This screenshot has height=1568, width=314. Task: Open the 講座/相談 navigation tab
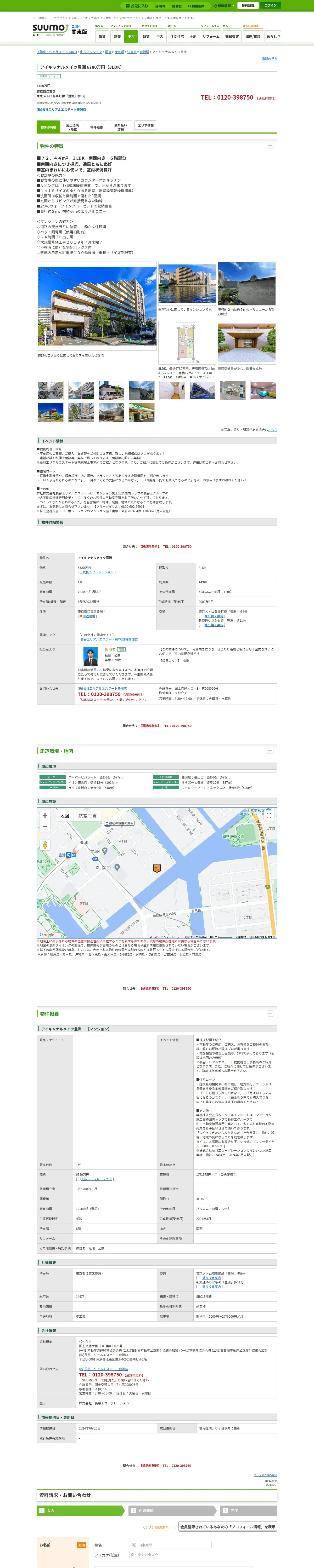pos(253,37)
